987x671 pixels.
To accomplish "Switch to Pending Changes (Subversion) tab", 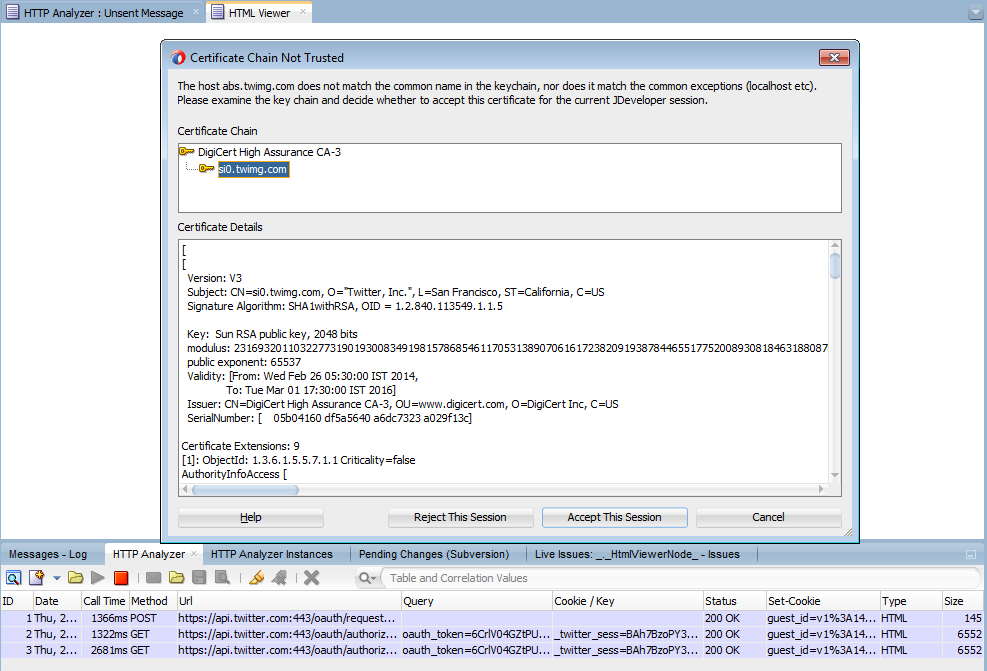I will point(434,555).
